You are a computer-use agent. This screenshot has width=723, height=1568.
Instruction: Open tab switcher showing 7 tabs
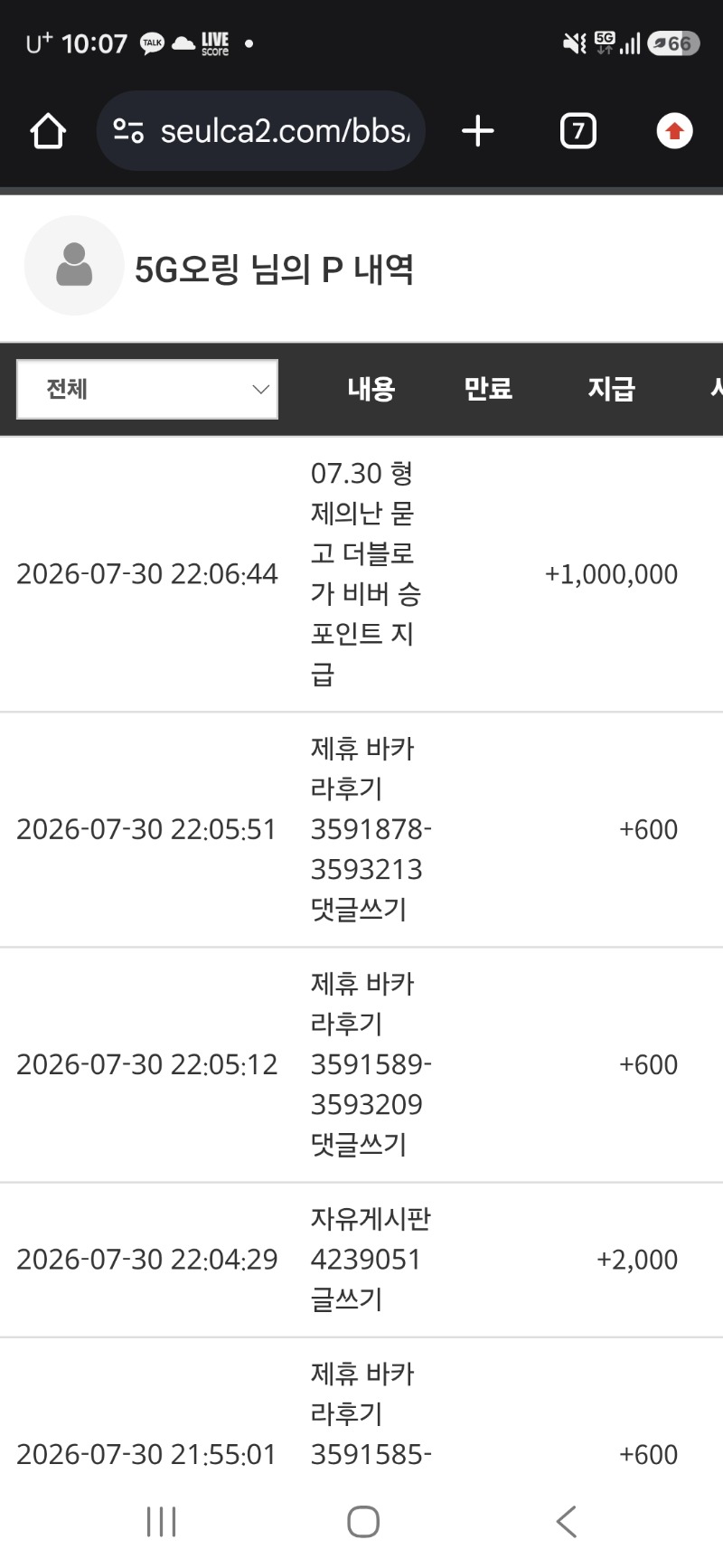(x=578, y=131)
